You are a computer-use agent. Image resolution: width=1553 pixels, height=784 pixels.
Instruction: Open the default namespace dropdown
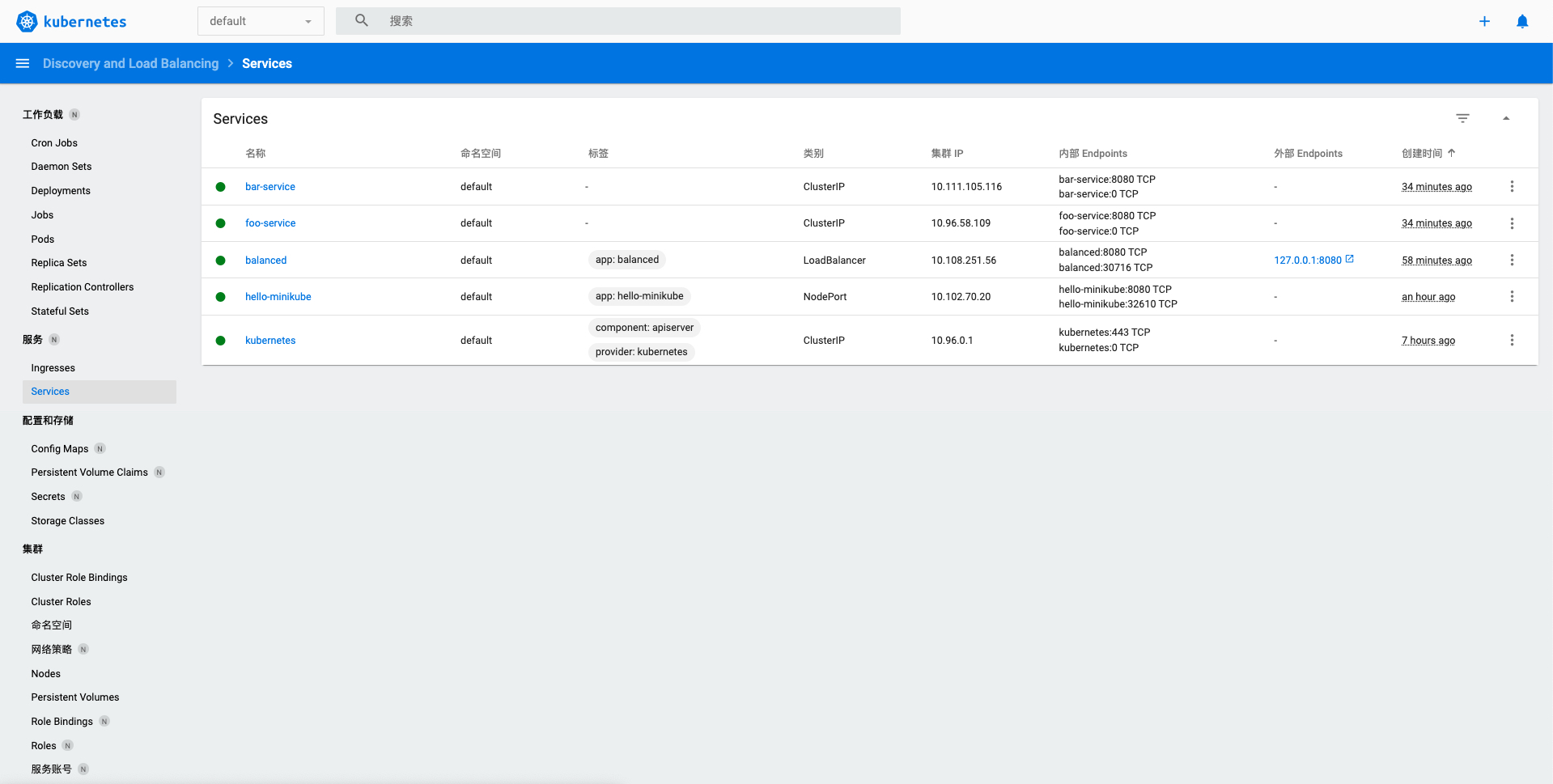(261, 21)
